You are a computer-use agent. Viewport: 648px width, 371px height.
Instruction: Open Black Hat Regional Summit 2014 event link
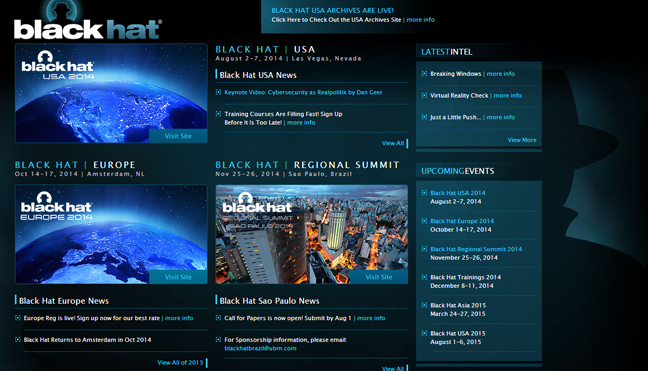(x=476, y=249)
